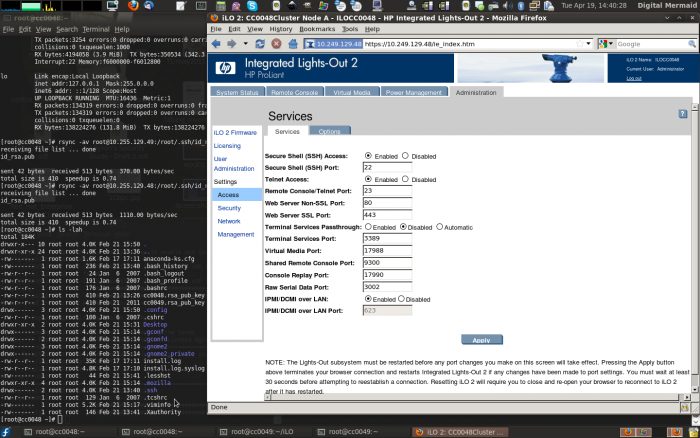Open Firefox History menu
The width and height of the screenshot is (700, 438).
coord(281,29)
